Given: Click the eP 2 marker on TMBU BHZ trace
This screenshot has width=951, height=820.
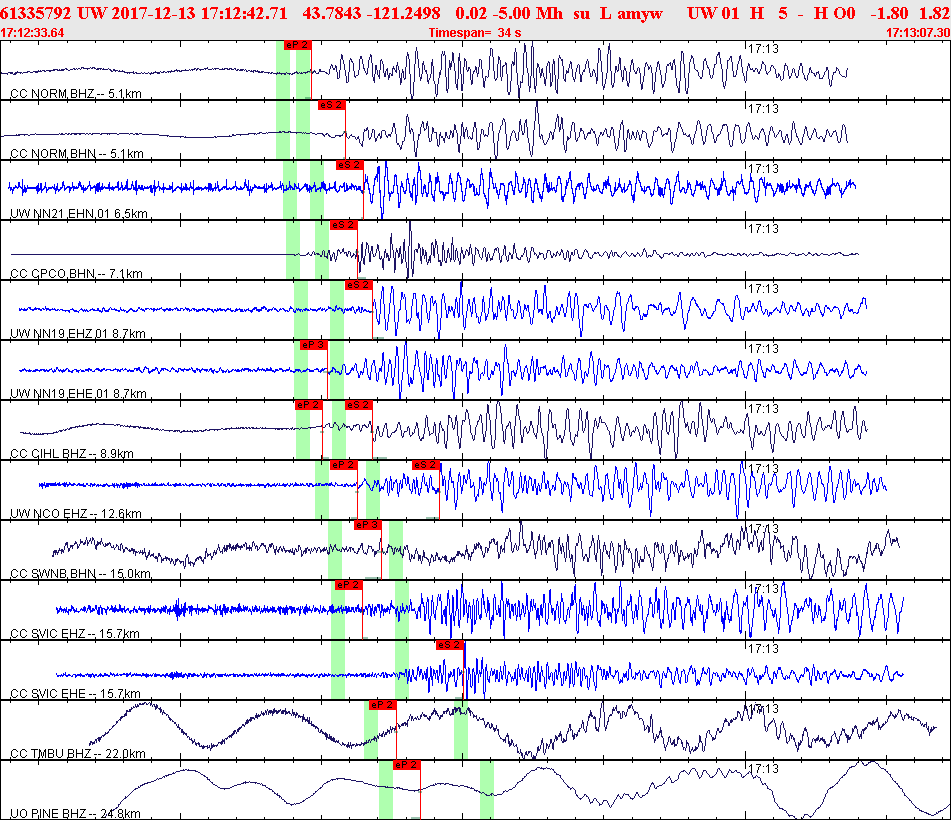Looking at the screenshot, I should coord(382,705).
